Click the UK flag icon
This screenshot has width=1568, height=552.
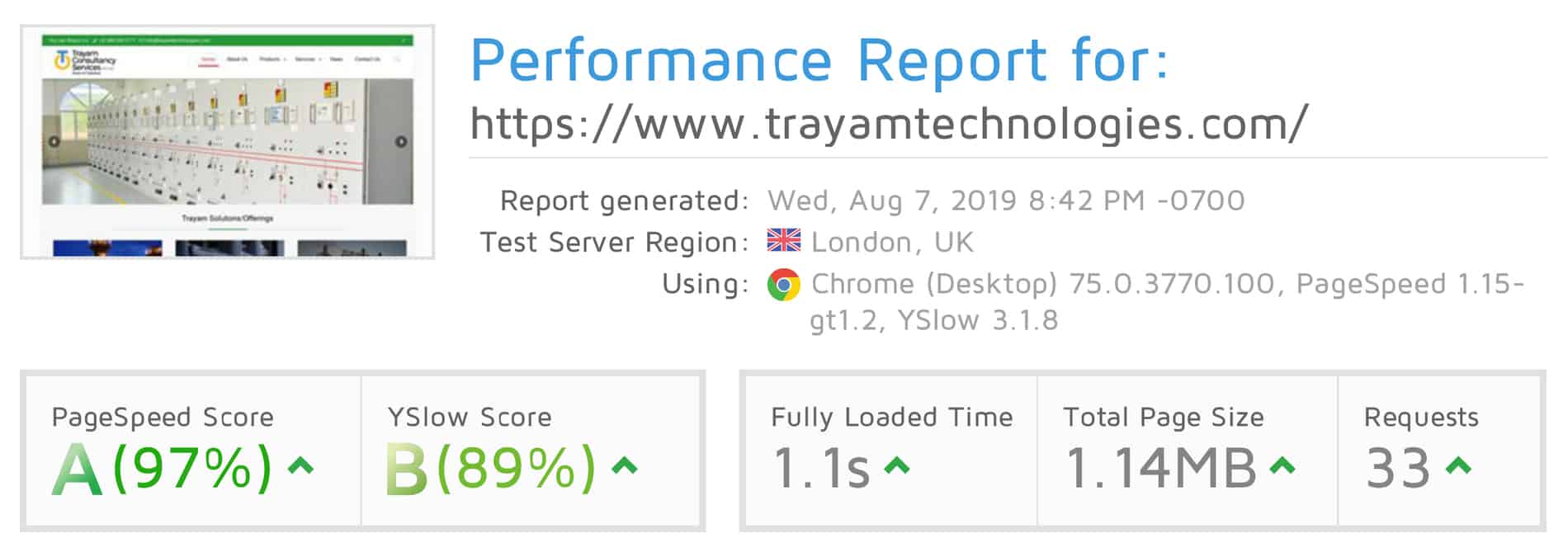[x=783, y=241]
